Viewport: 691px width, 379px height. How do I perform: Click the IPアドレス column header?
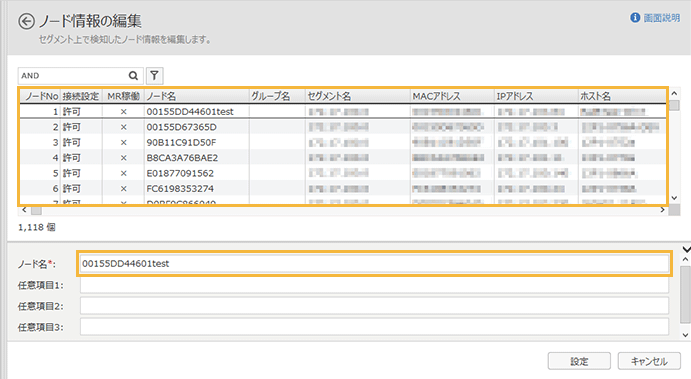pos(536,96)
